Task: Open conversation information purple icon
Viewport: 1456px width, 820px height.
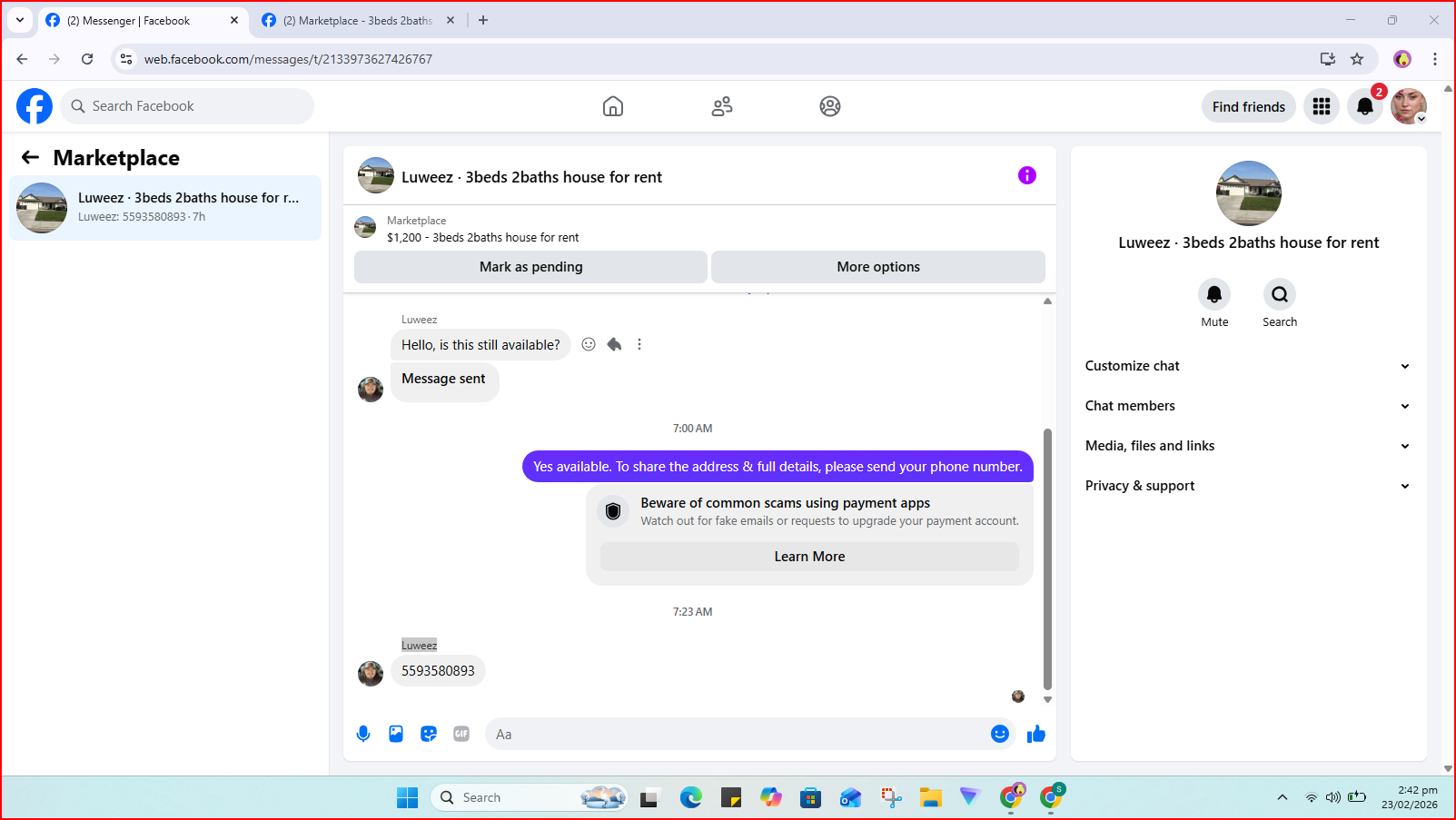Action: coord(1027,175)
